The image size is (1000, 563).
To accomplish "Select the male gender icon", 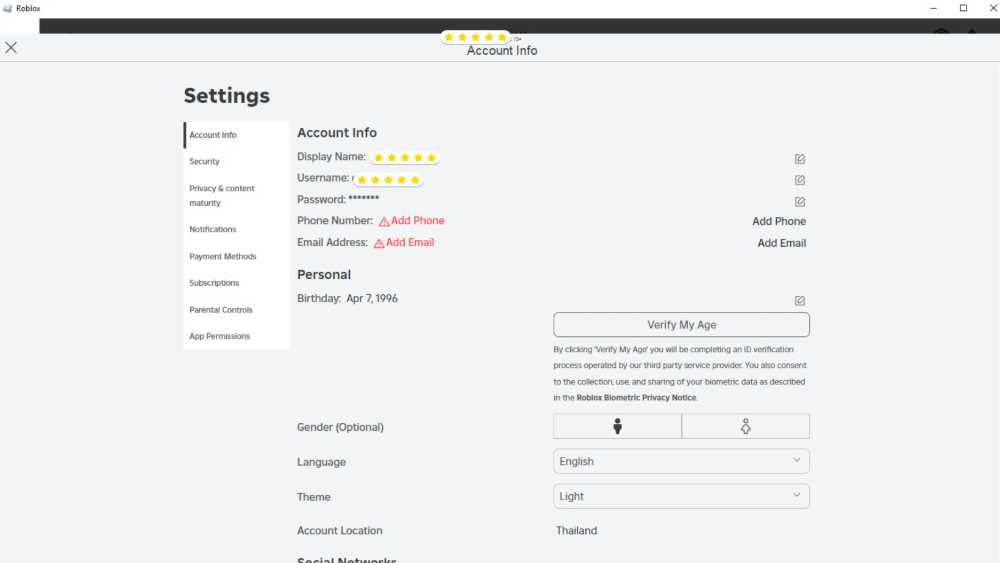I will pos(617,427).
